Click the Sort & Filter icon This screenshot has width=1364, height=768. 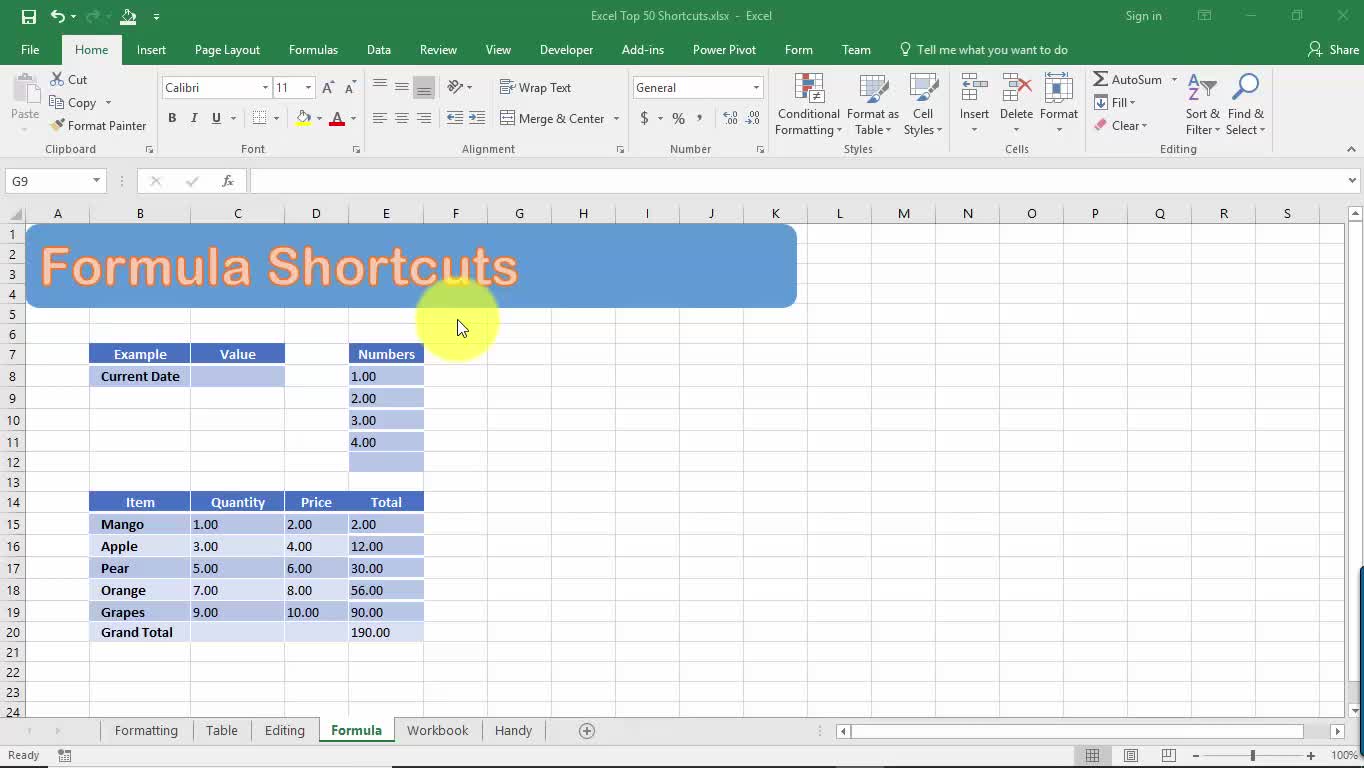point(1202,91)
